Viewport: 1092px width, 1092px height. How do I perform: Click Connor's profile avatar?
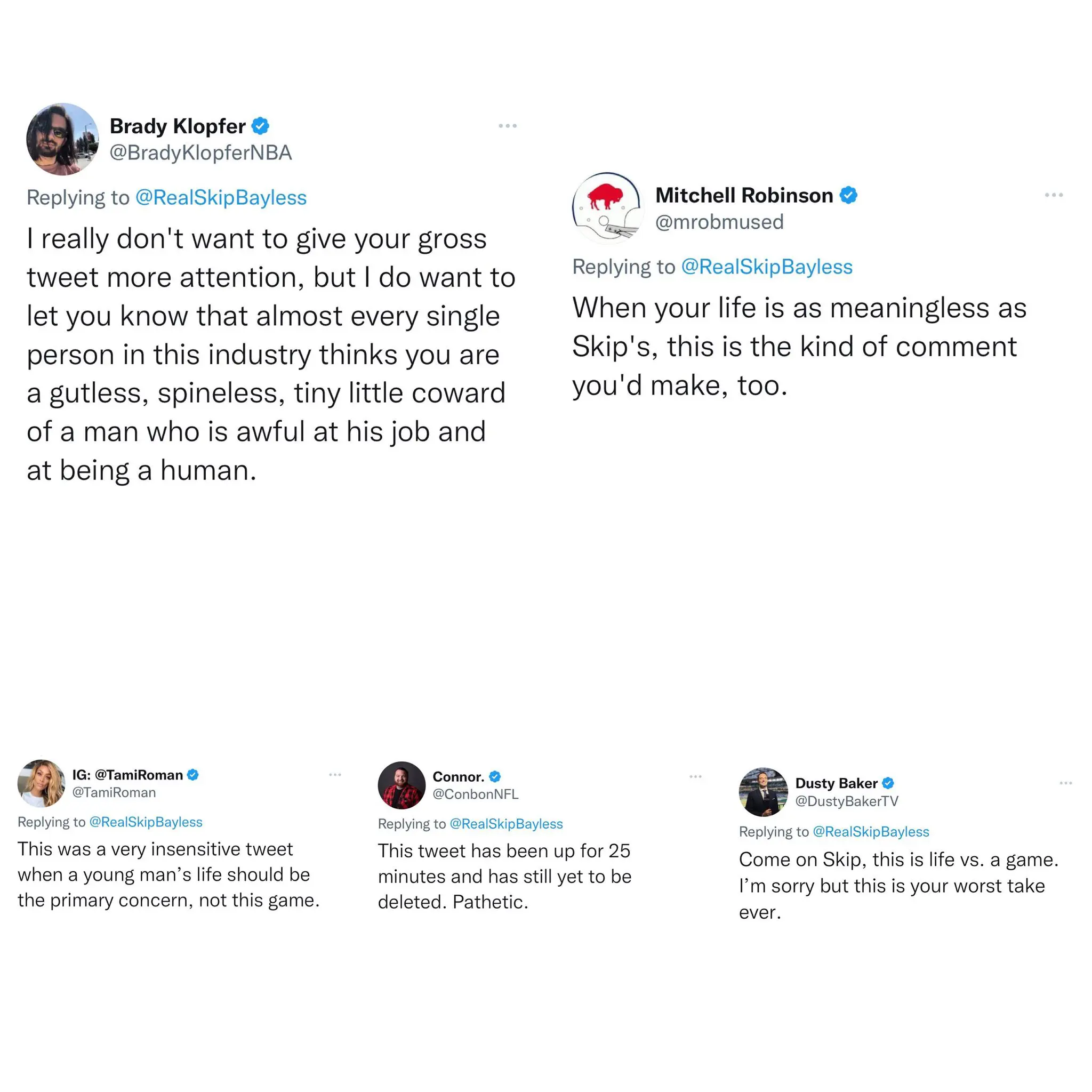402,785
